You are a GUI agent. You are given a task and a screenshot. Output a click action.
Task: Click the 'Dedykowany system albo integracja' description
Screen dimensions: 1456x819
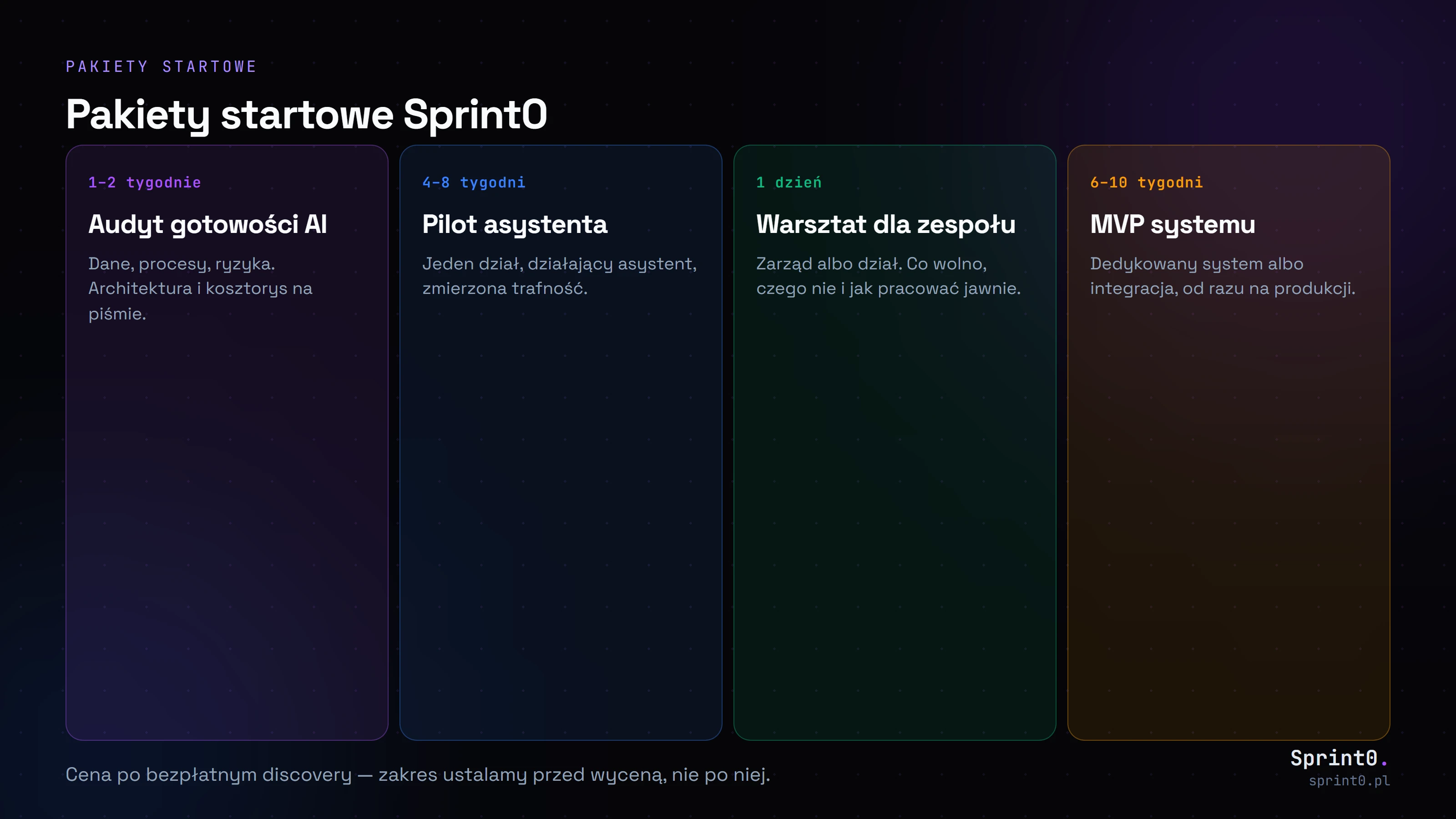click(x=1222, y=276)
